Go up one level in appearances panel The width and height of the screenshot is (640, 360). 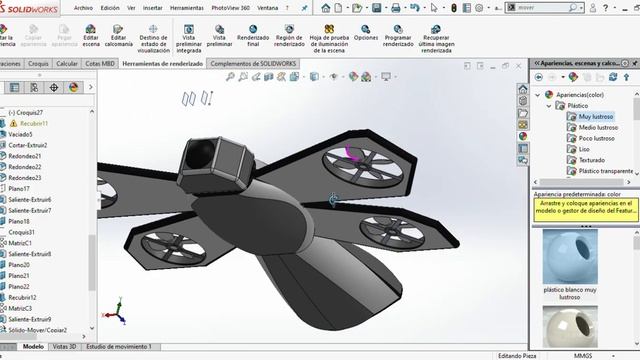[626, 77]
